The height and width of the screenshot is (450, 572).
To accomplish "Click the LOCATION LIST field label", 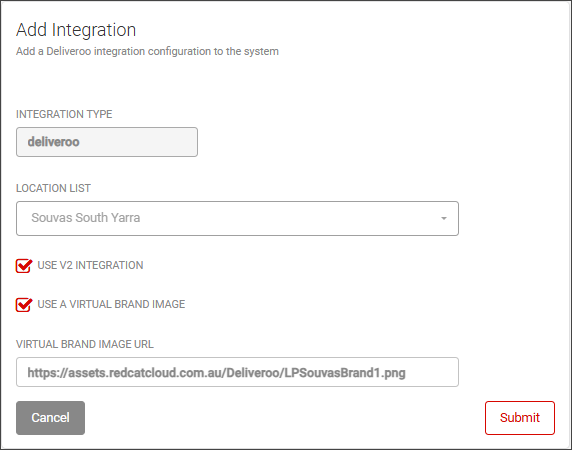I will tap(53, 188).
